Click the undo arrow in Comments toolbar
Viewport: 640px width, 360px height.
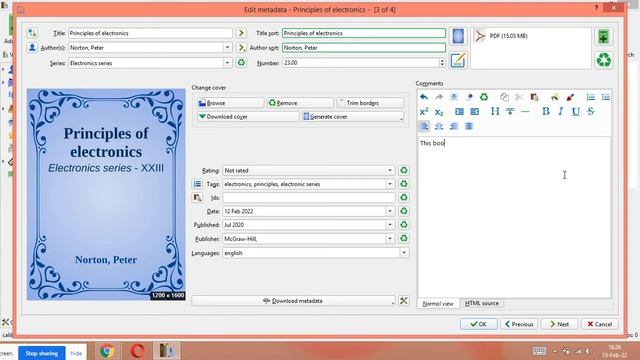pos(424,97)
